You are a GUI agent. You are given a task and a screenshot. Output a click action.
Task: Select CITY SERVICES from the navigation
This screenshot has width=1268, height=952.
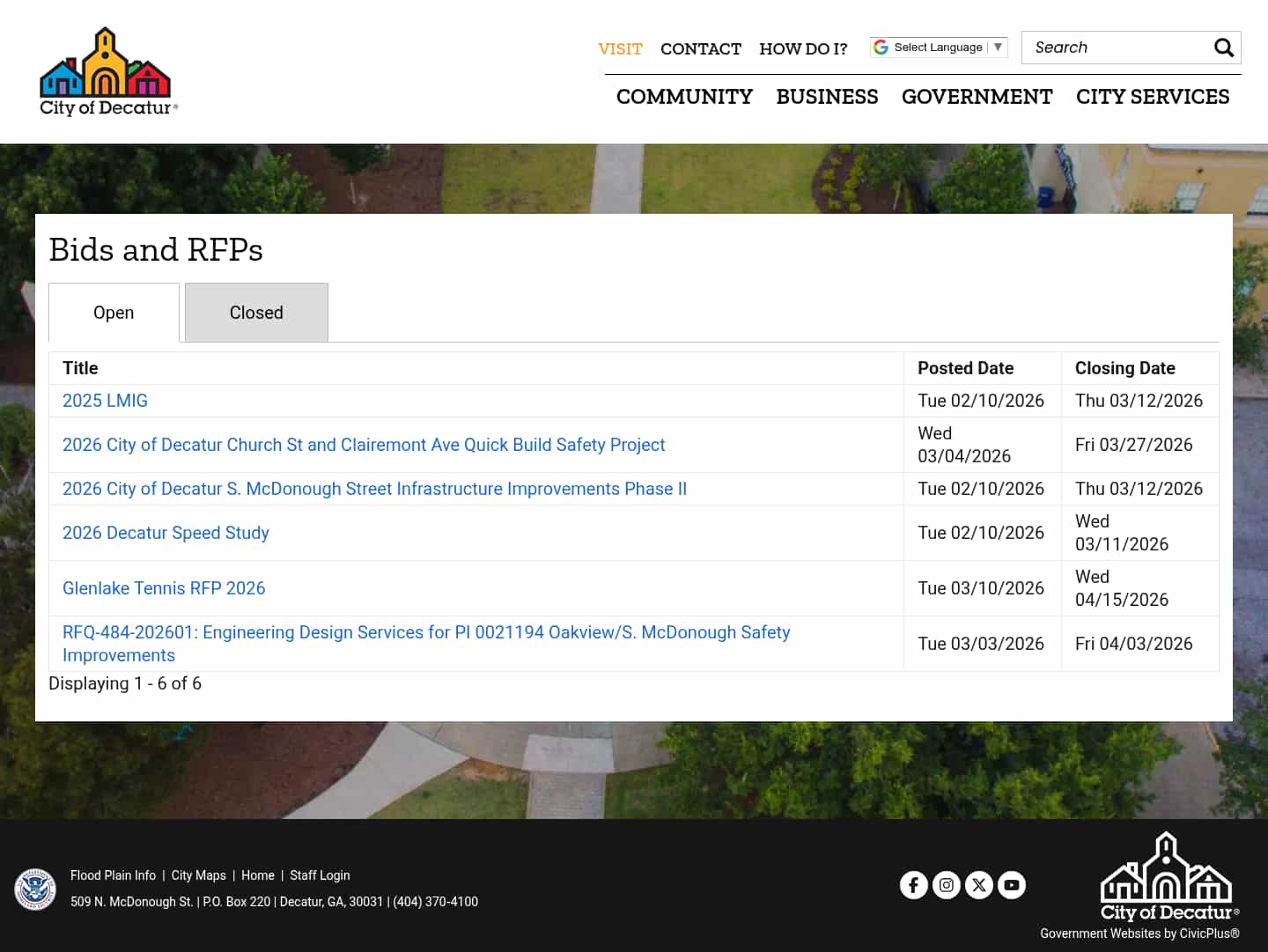click(1152, 97)
